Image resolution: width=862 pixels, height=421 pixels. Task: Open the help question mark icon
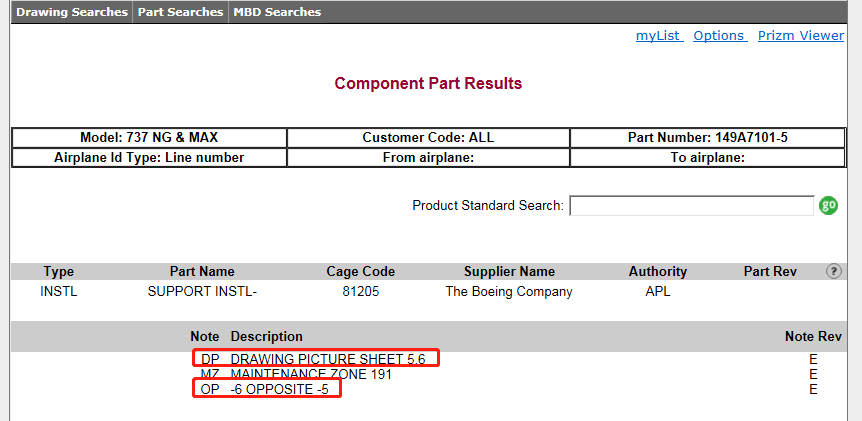(x=833, y=271)
